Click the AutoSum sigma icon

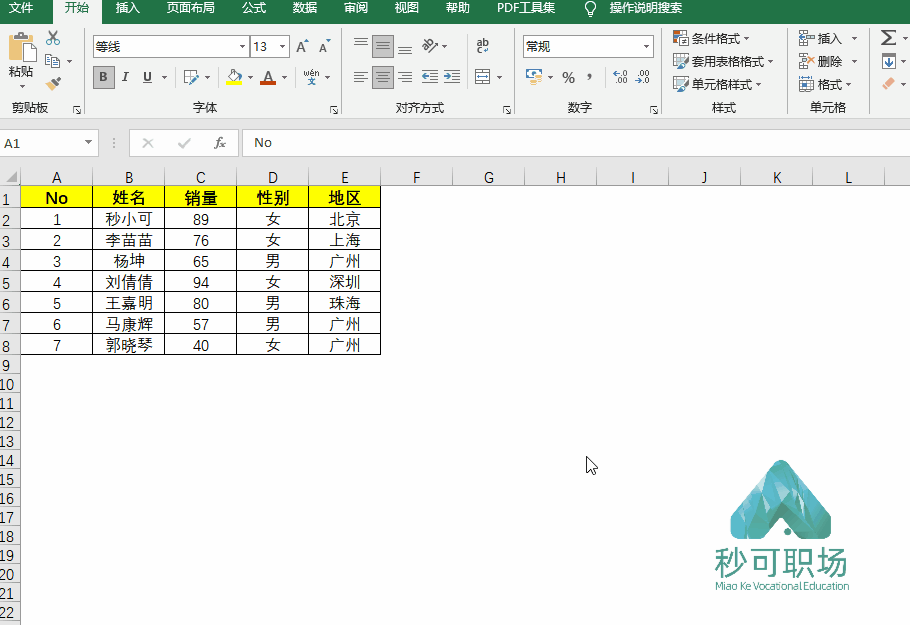pyautogui.click(x=888, y=38)
